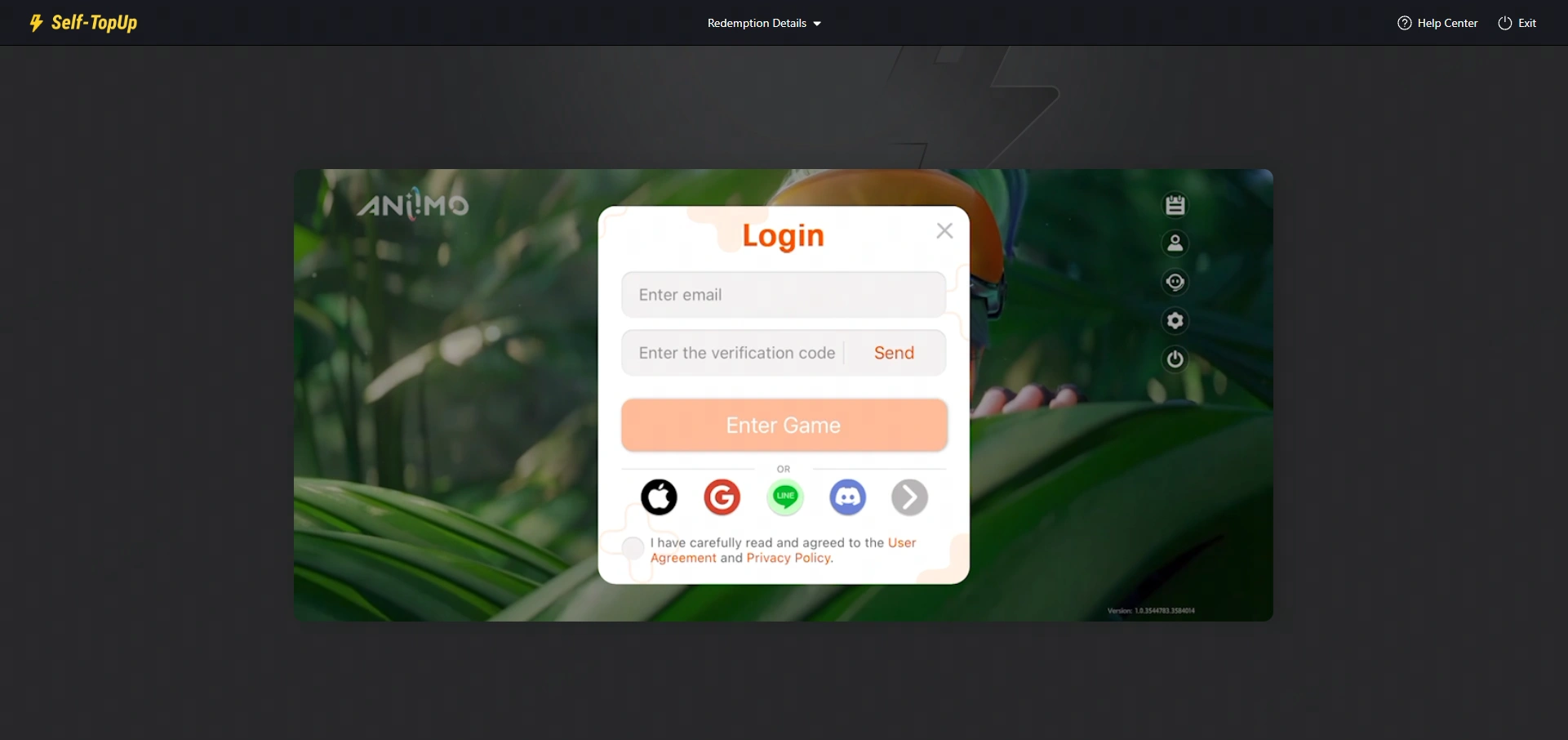Open the settings gear icon
The image size is (1568, 740).
[1175, 320]
